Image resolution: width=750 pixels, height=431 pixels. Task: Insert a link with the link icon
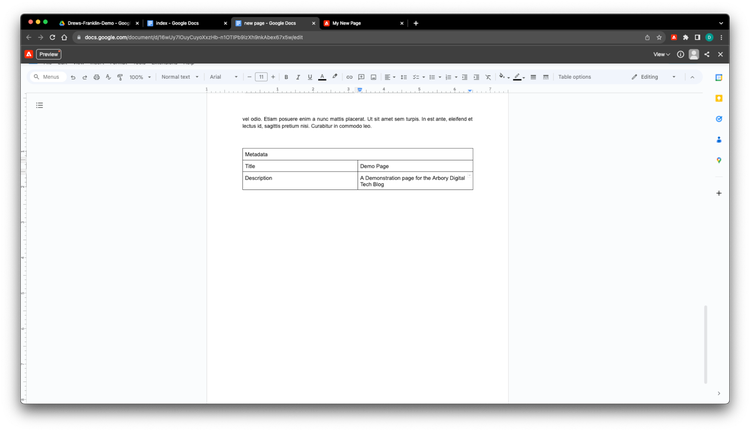(x=349, y=77)
